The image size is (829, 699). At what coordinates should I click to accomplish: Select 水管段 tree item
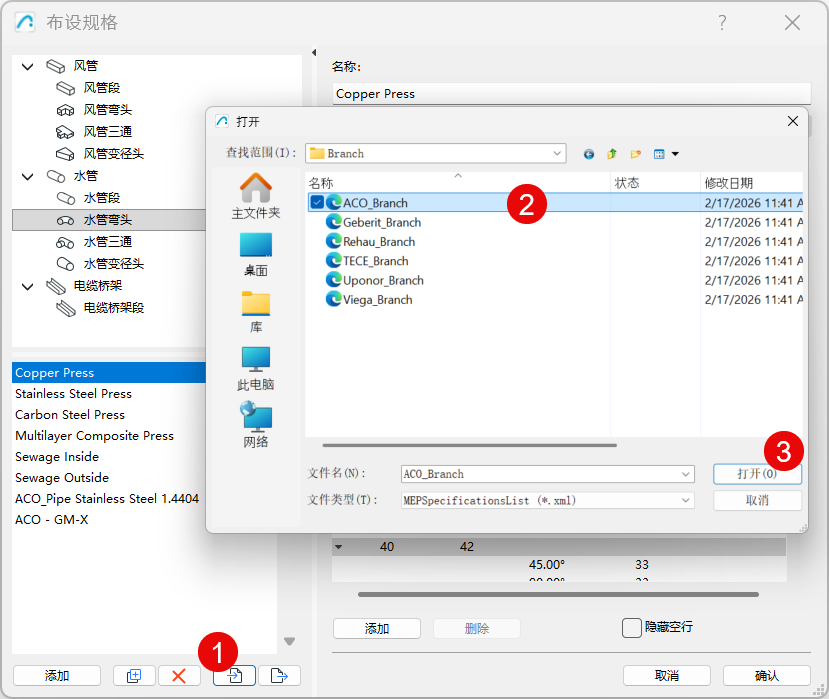pos(101,198)
